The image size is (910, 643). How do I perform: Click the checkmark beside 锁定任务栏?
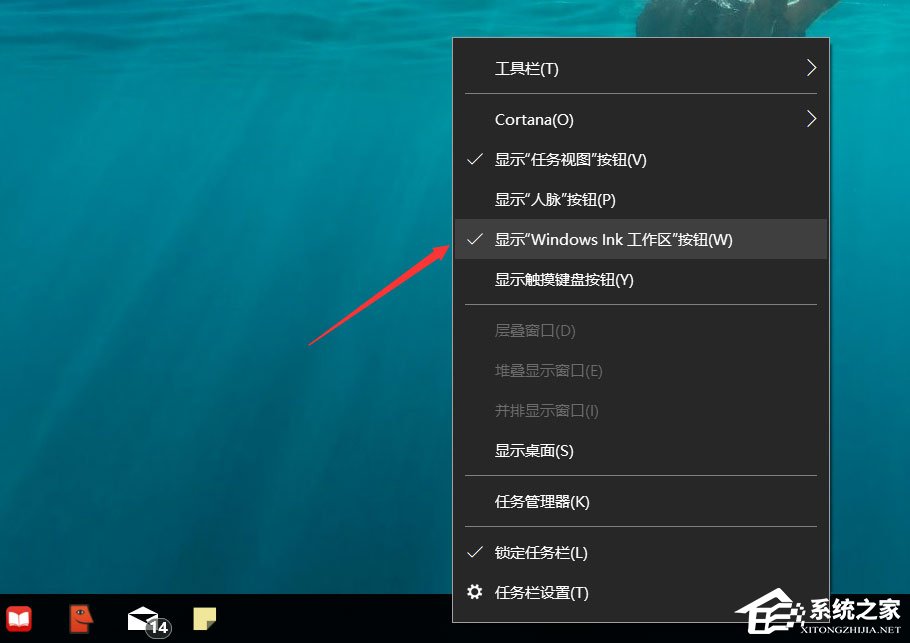[474, 551]
